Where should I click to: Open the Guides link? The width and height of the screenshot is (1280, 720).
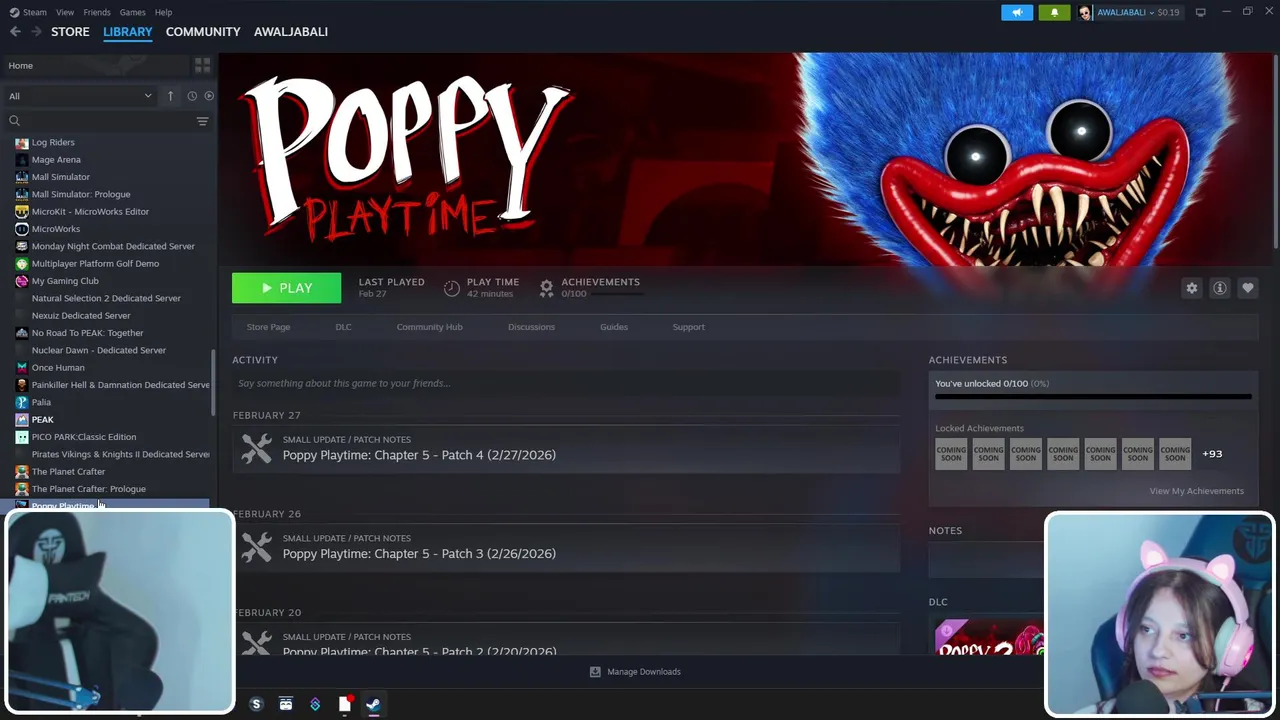click(x=614, y=327)
